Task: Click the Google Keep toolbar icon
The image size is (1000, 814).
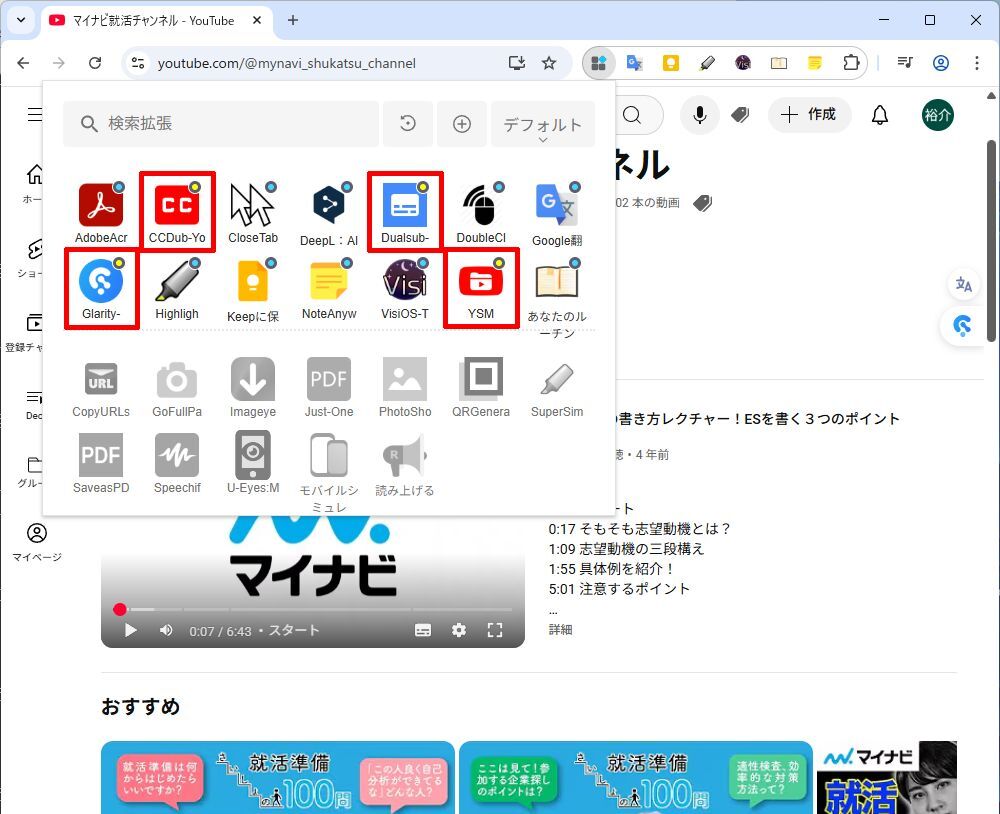Action: coord(670,63)
